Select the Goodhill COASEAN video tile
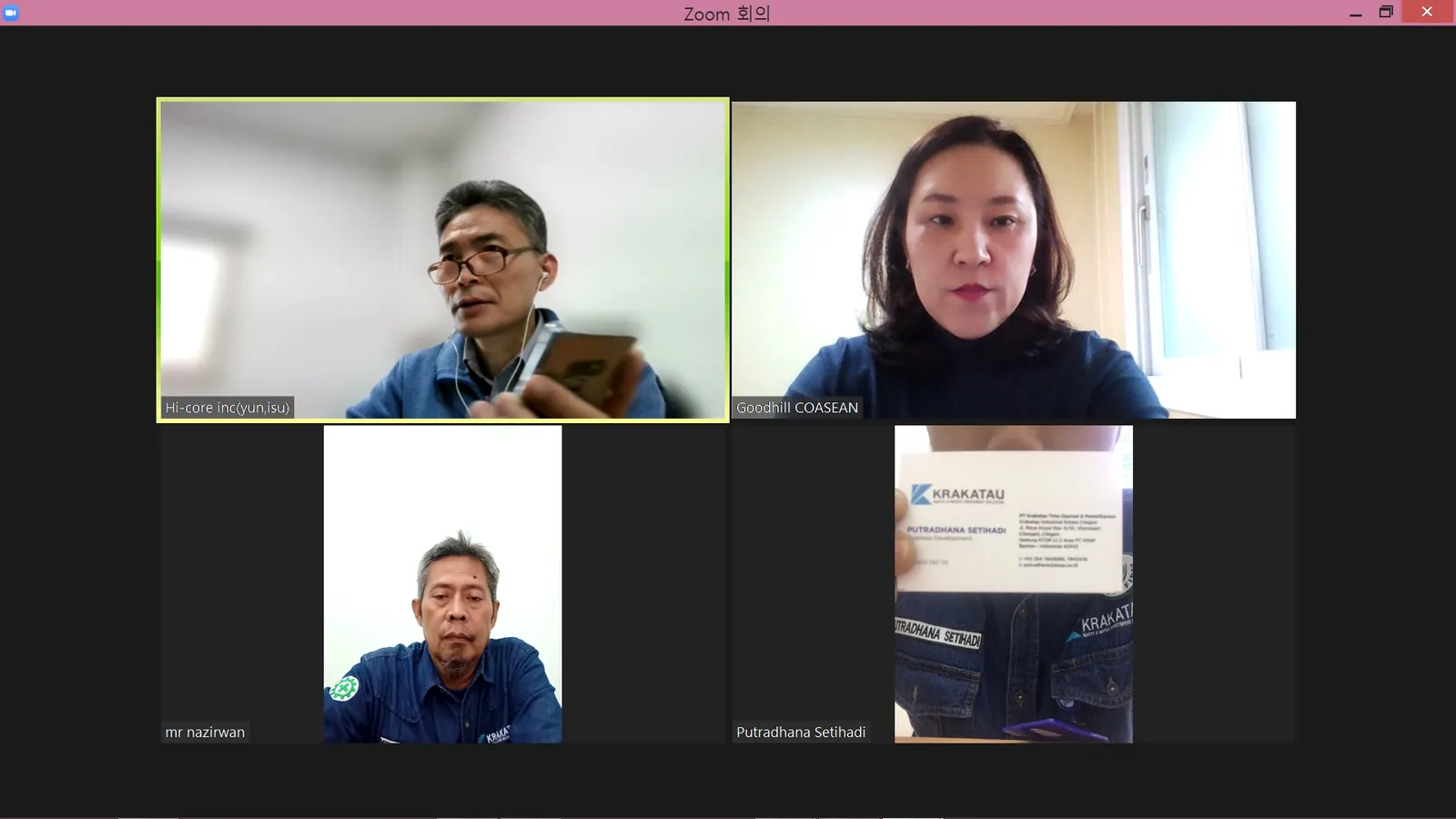The image size is (1456, 819). [x=1014, y=260]
